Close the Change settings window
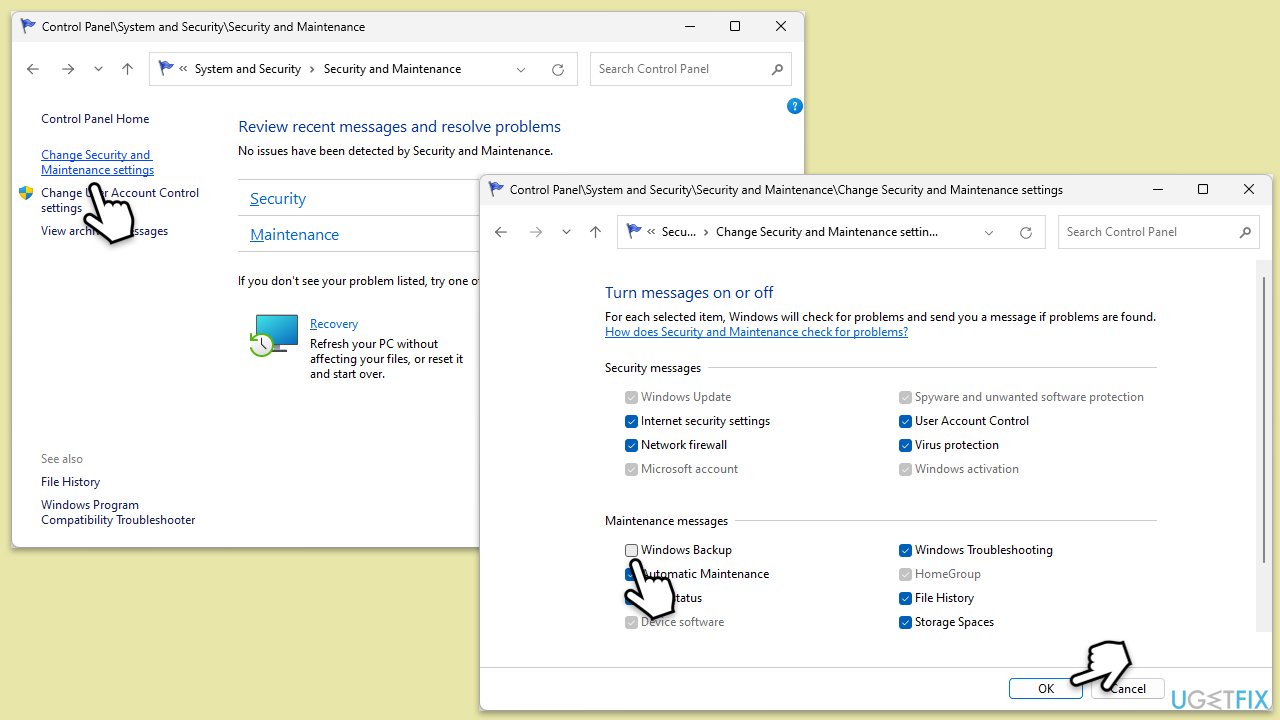 [x=1249, y=189]
